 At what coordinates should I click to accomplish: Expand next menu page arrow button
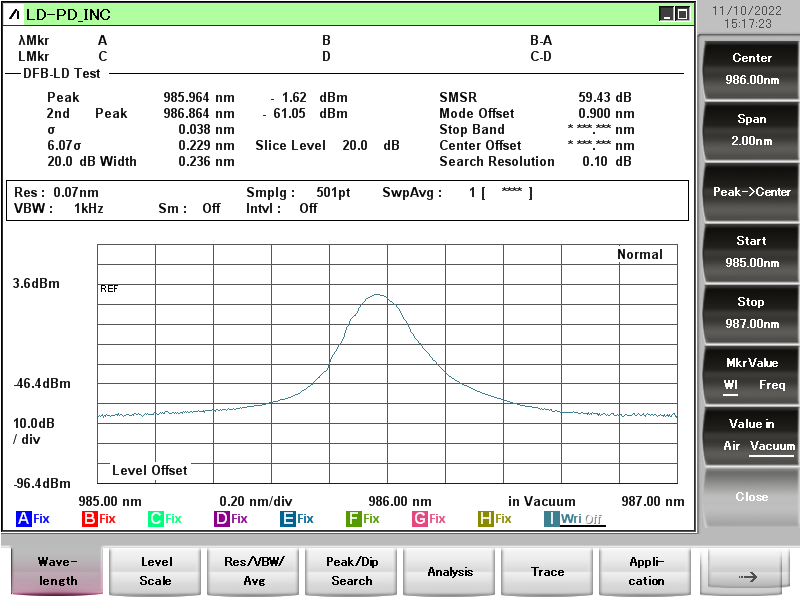tap(748, 573)
